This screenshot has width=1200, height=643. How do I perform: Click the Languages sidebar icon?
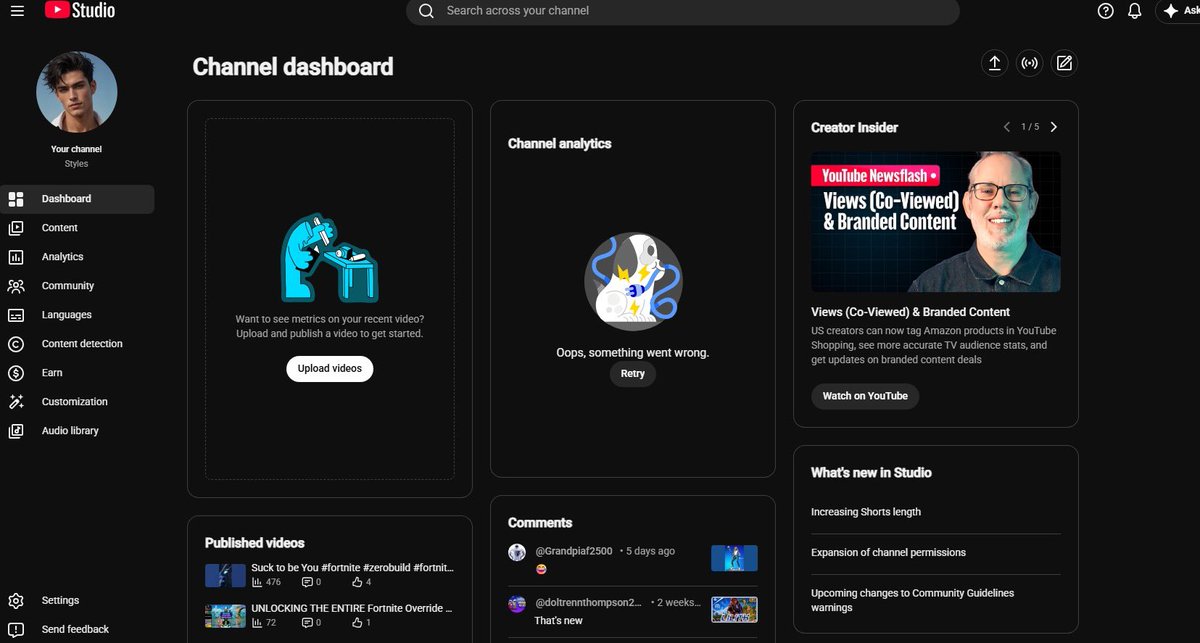coord(16,315)
